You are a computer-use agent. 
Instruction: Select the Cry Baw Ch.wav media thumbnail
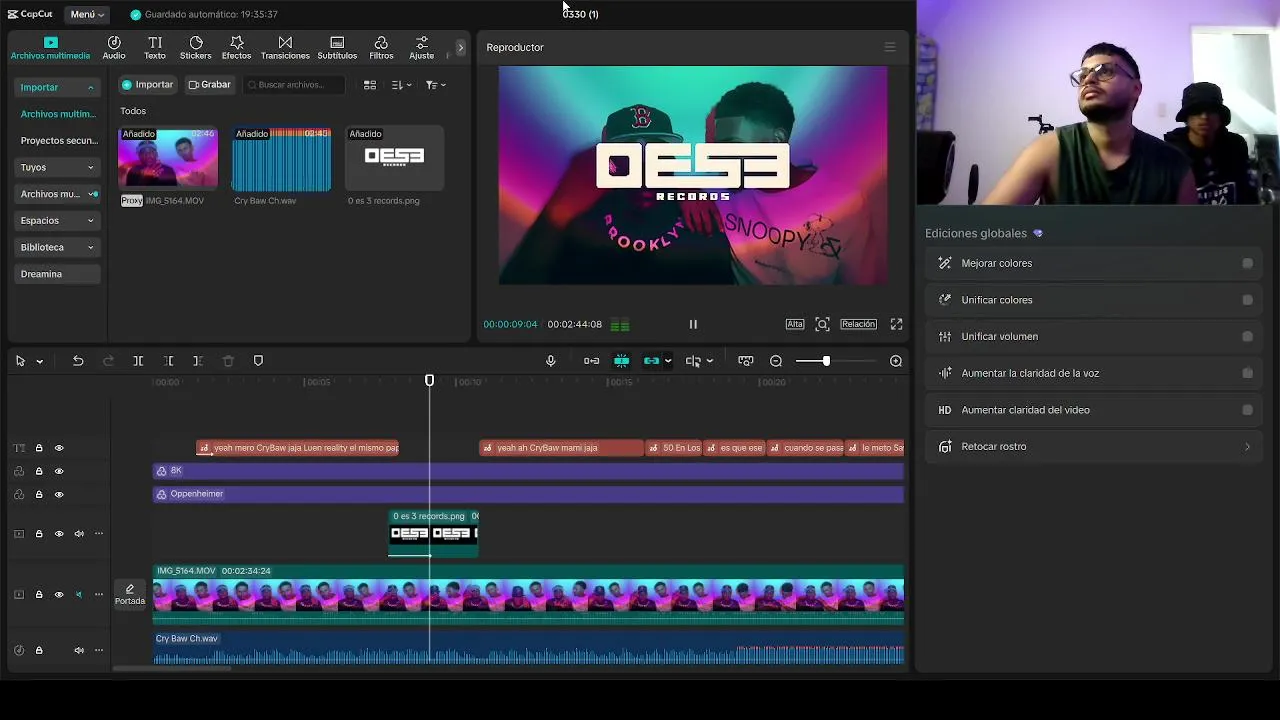coord(281,158)
